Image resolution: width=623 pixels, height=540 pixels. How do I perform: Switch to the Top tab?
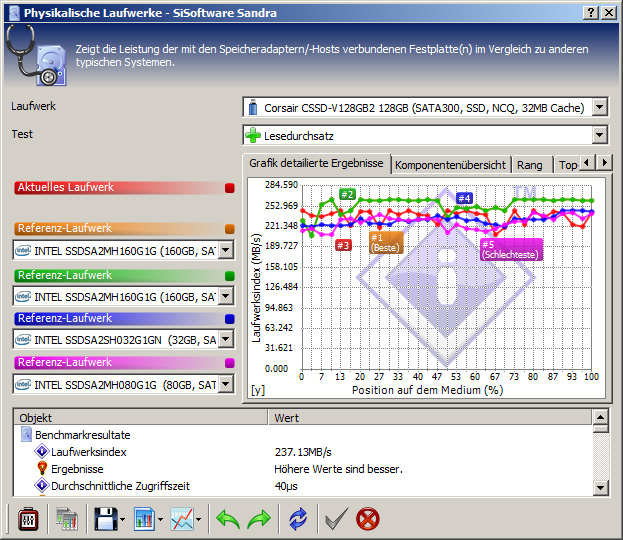(568, 165)
